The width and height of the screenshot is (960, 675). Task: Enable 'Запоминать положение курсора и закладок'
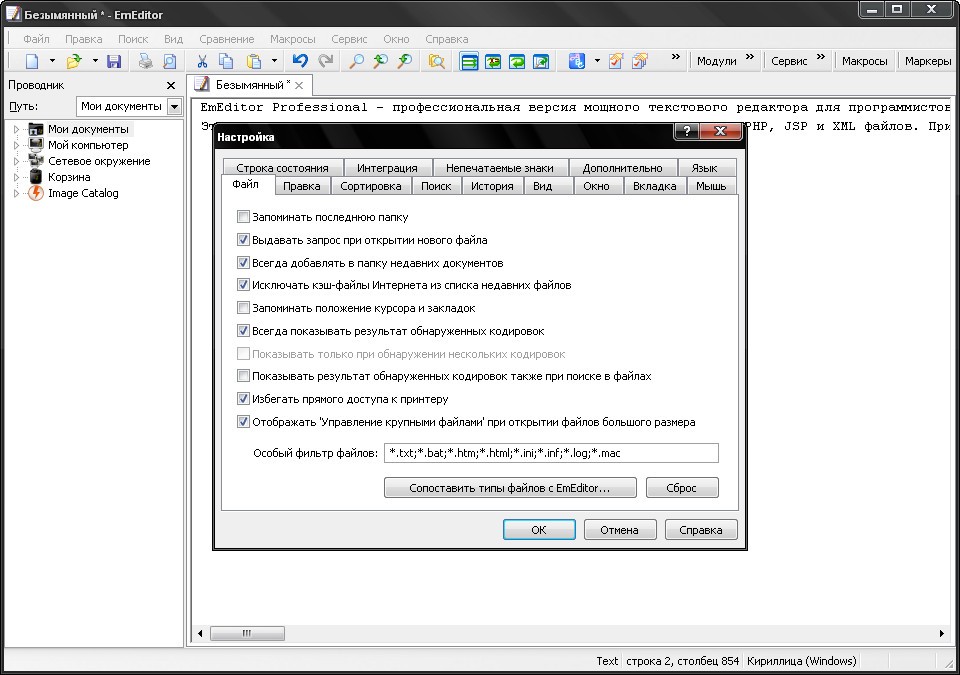click(243, 308)
